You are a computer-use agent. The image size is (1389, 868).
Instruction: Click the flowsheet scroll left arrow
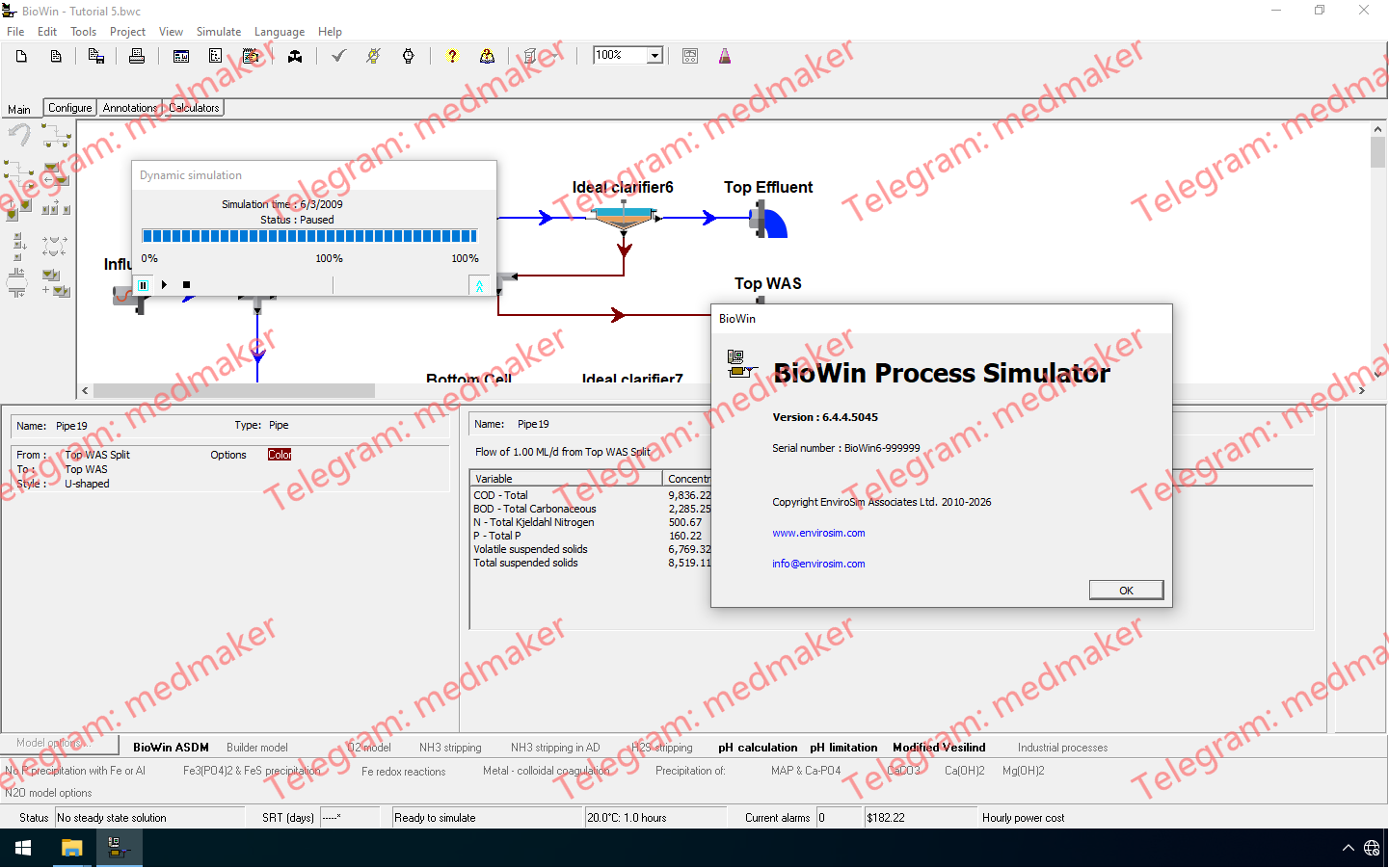(x=85, y=390)
